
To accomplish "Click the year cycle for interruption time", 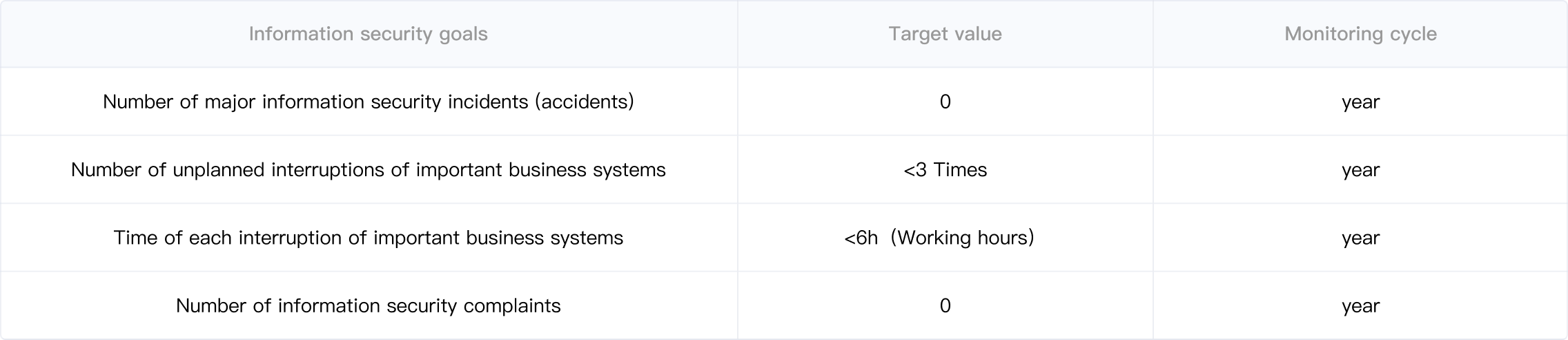I will pos(1360,239).
